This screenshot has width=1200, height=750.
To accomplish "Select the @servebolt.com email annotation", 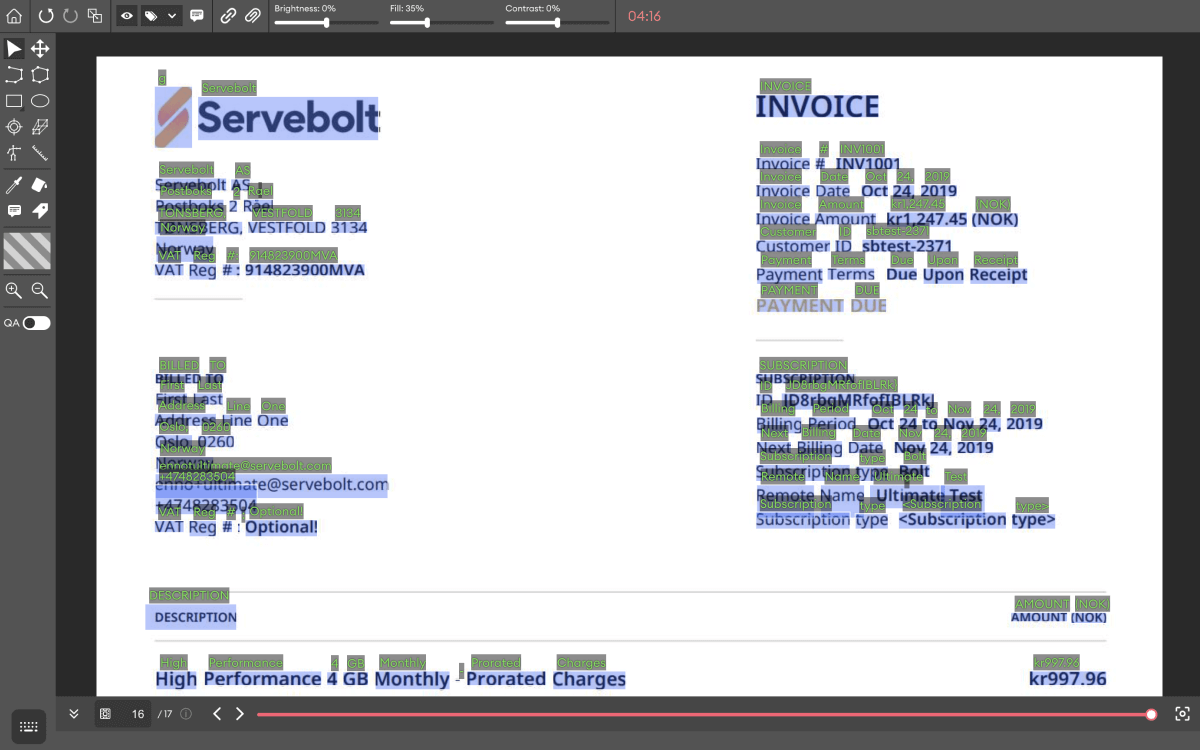I will 271,485.
